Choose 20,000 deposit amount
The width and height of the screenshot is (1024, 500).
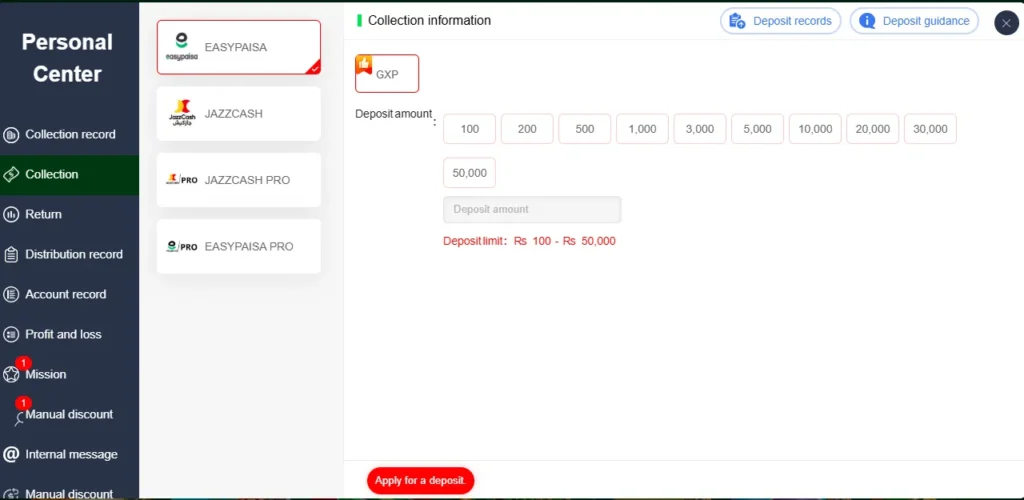pos(872,129)
